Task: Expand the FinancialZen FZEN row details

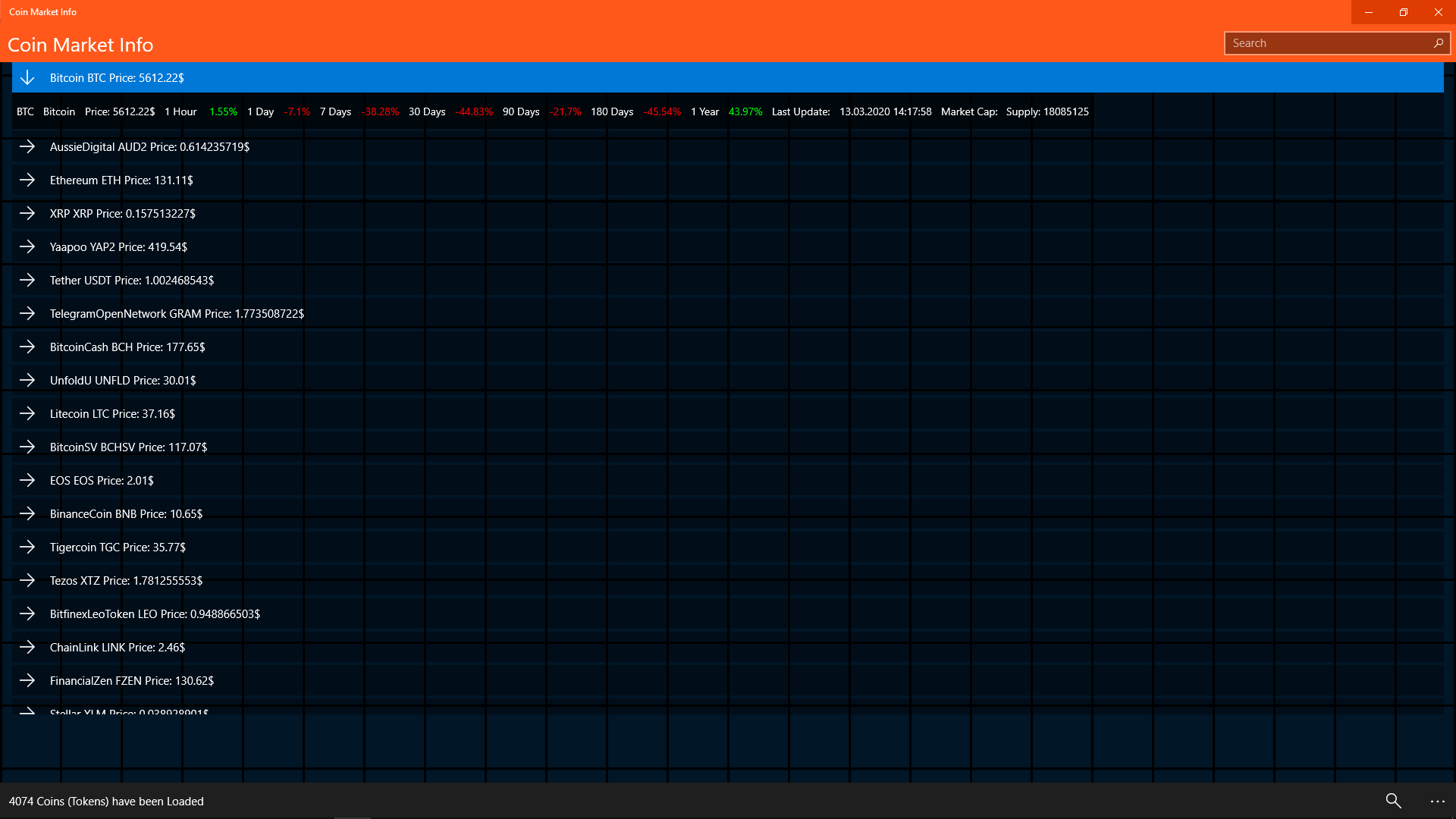Action: coord(27,680)
